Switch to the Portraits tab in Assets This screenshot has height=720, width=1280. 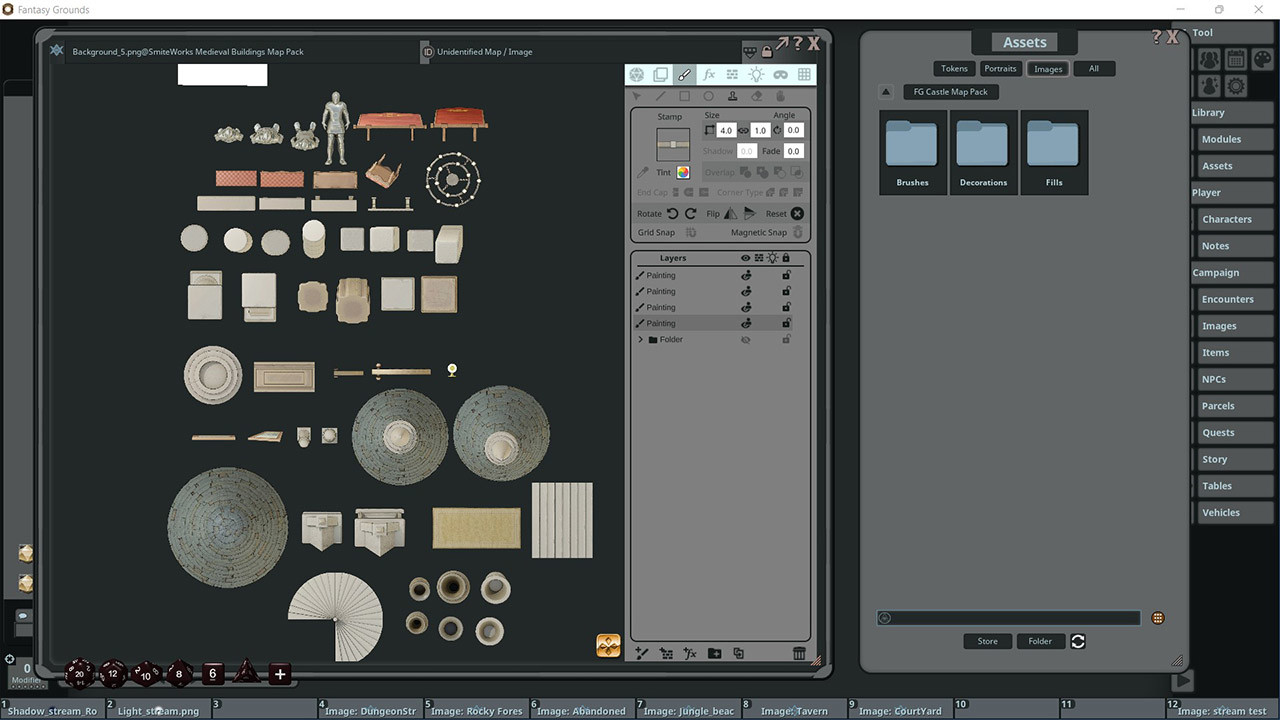click(x=1000, y=68)
